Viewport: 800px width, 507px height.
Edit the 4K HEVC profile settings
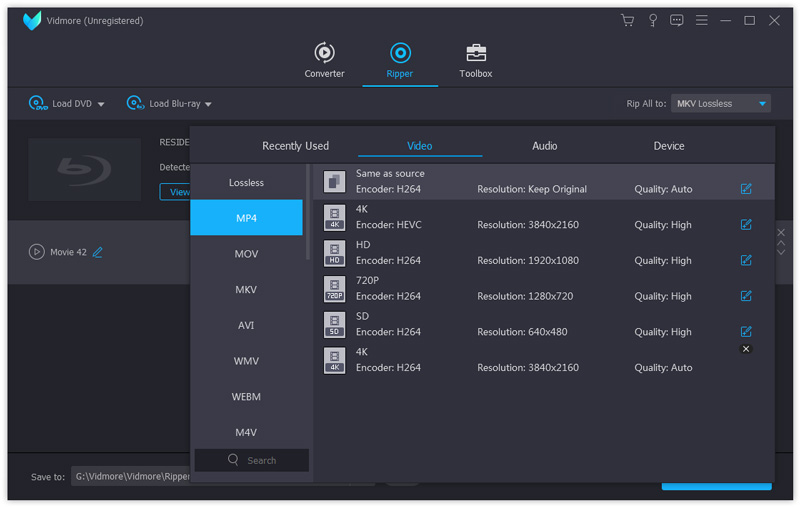click(x=746, y=224)
